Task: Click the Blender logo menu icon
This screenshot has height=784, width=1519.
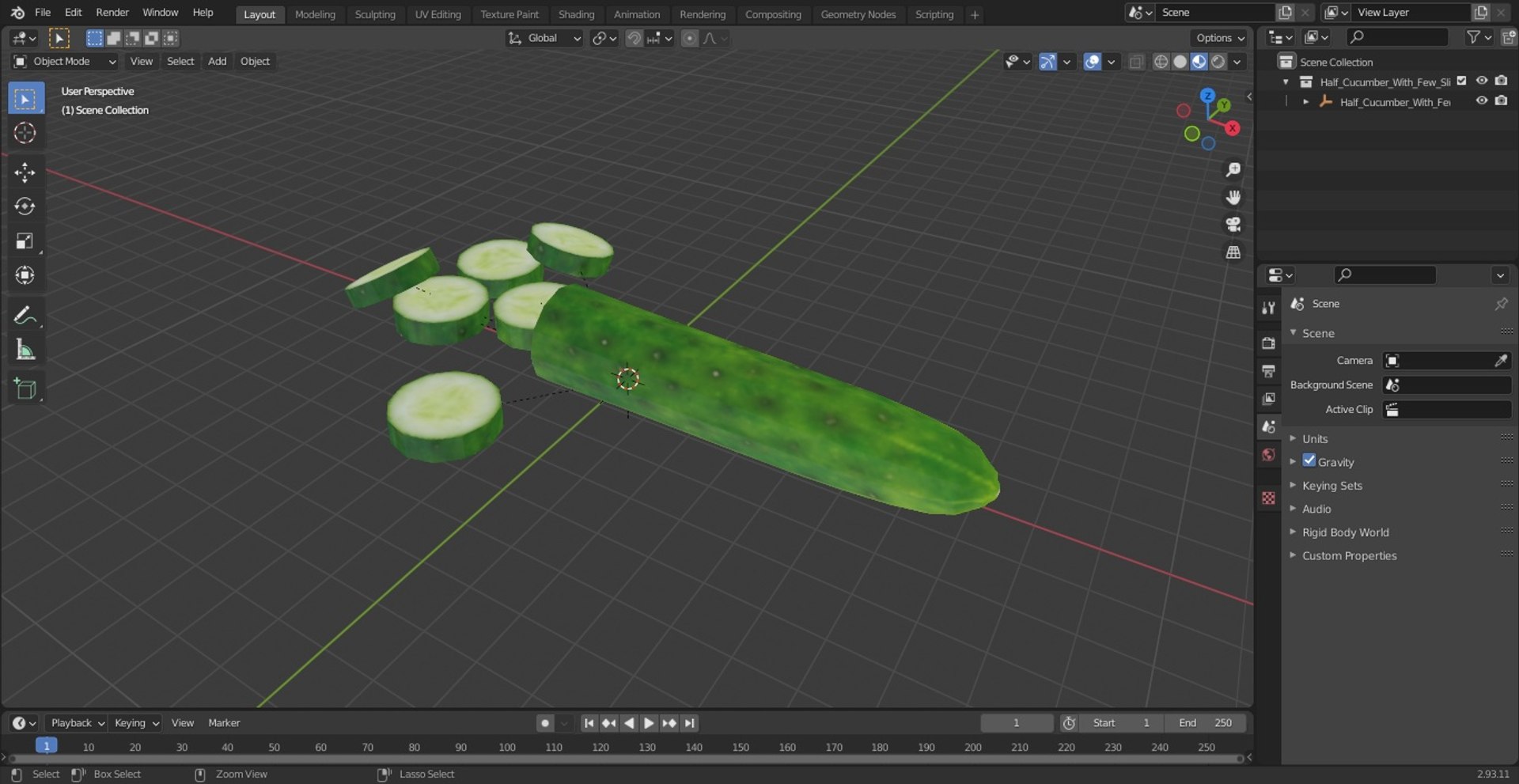Action: pos(17,13)
